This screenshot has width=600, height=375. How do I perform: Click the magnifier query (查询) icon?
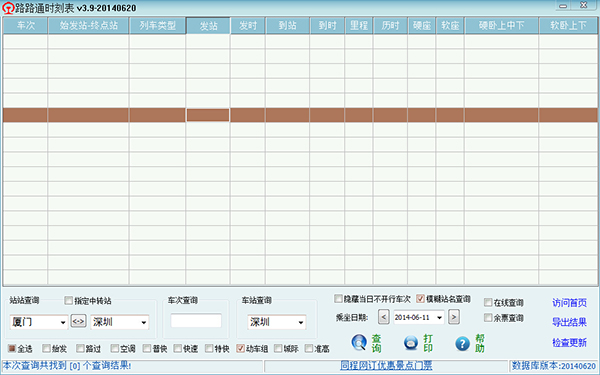tap(359, 342)
